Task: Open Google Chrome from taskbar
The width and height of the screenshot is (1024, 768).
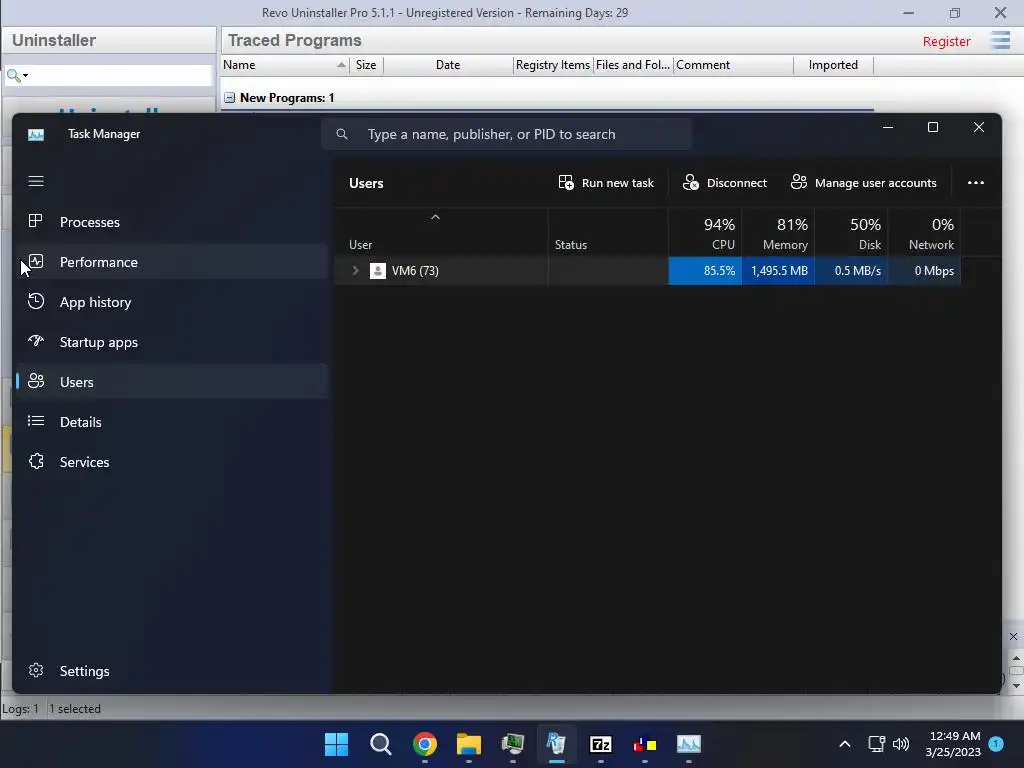Action: [x=424, y=744]
